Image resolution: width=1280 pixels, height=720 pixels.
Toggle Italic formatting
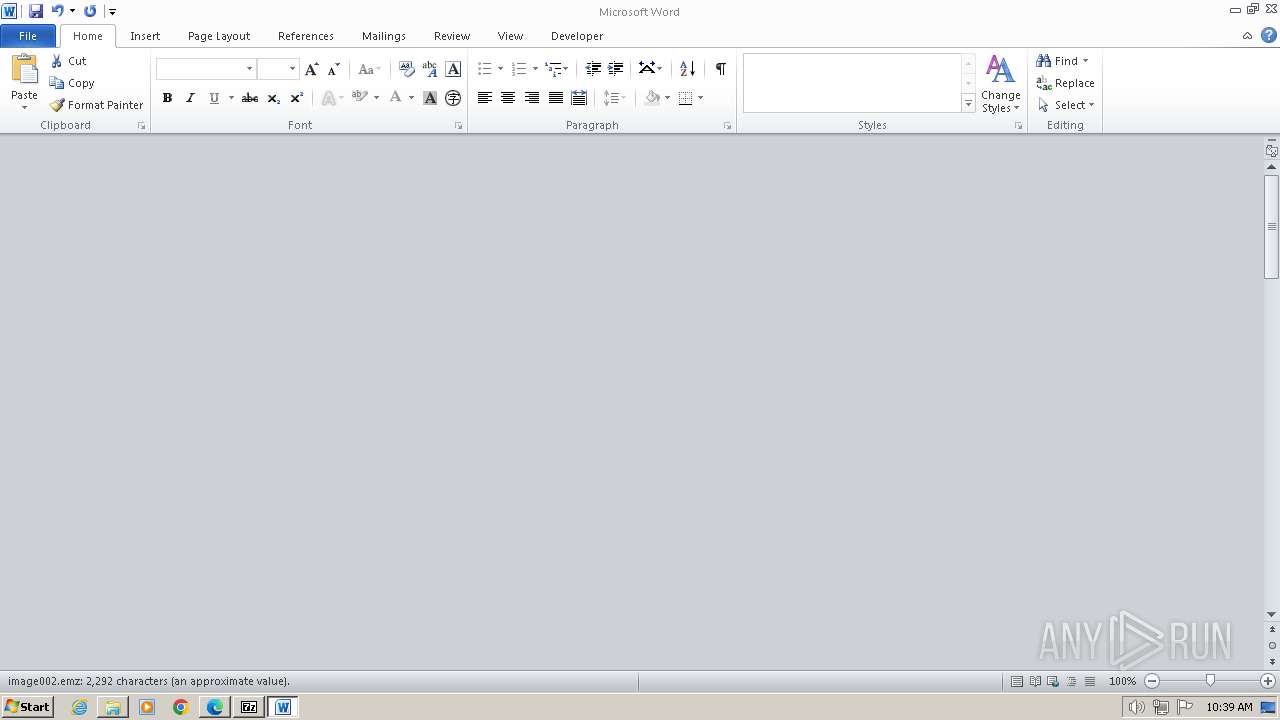click(190, 98)
